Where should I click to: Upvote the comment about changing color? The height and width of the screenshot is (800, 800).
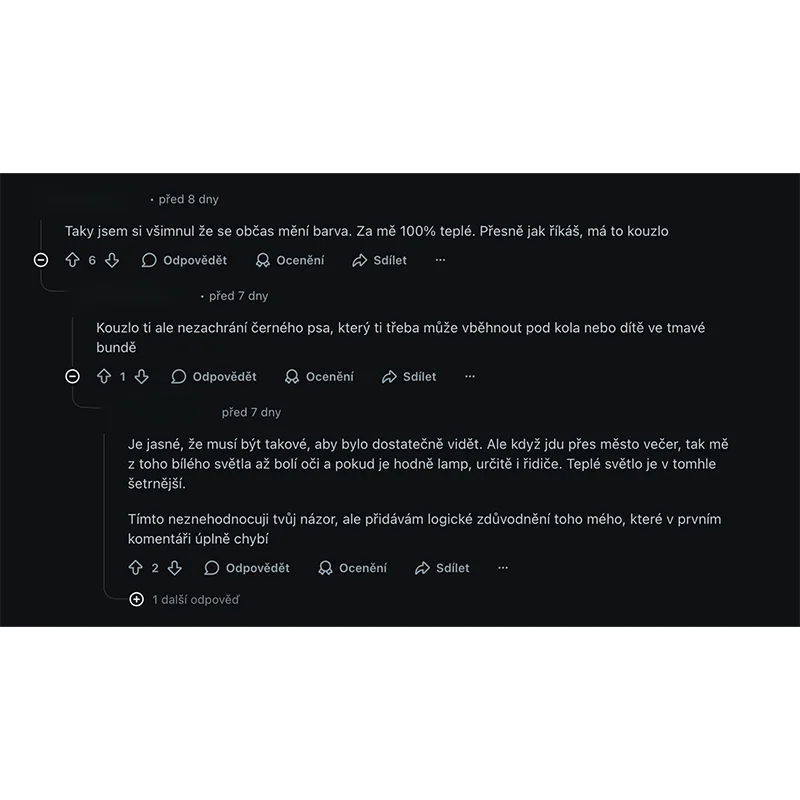pos(72,260)
